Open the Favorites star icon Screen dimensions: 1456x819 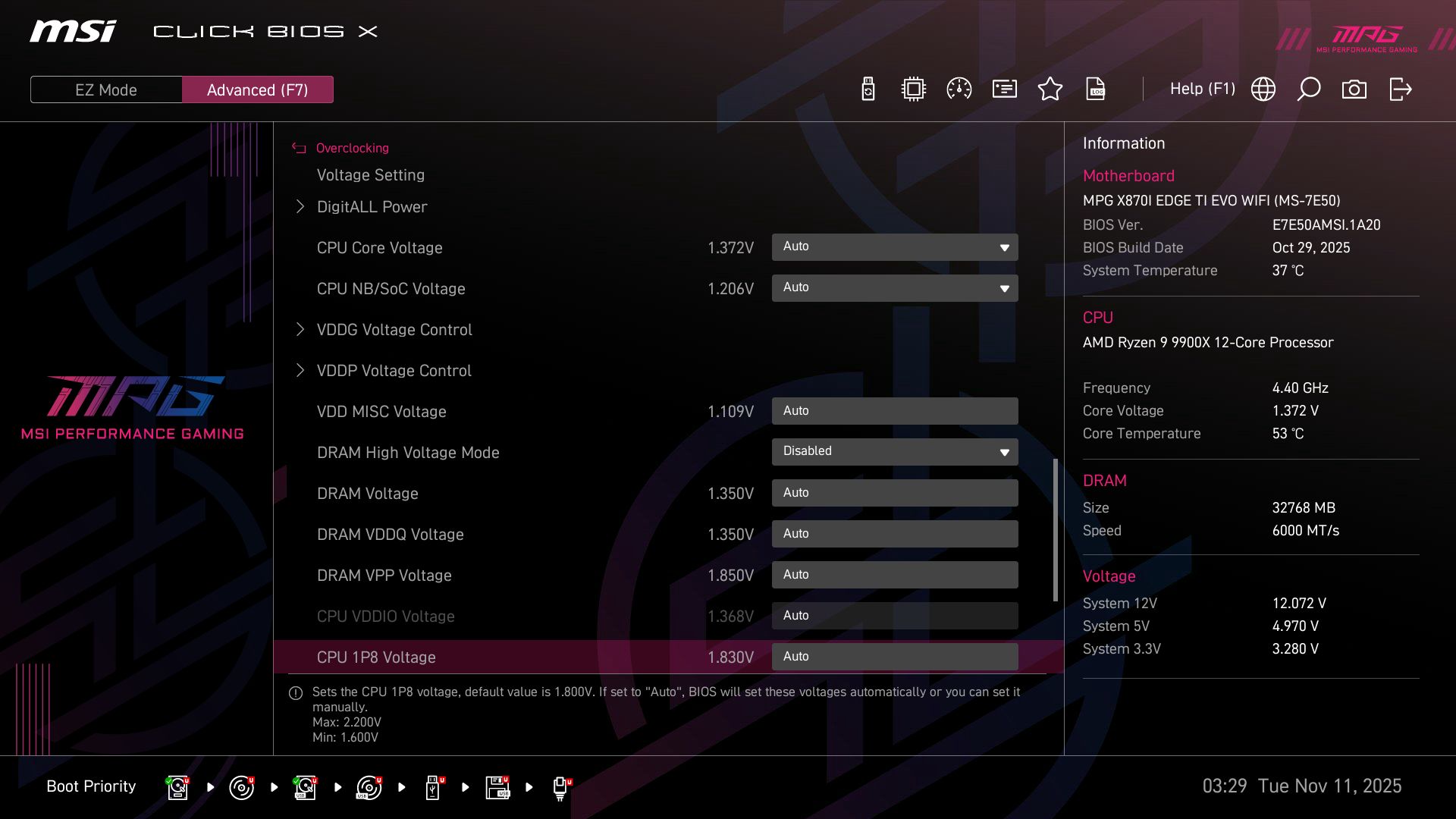pyautogui.click(x=1050, y=89)
